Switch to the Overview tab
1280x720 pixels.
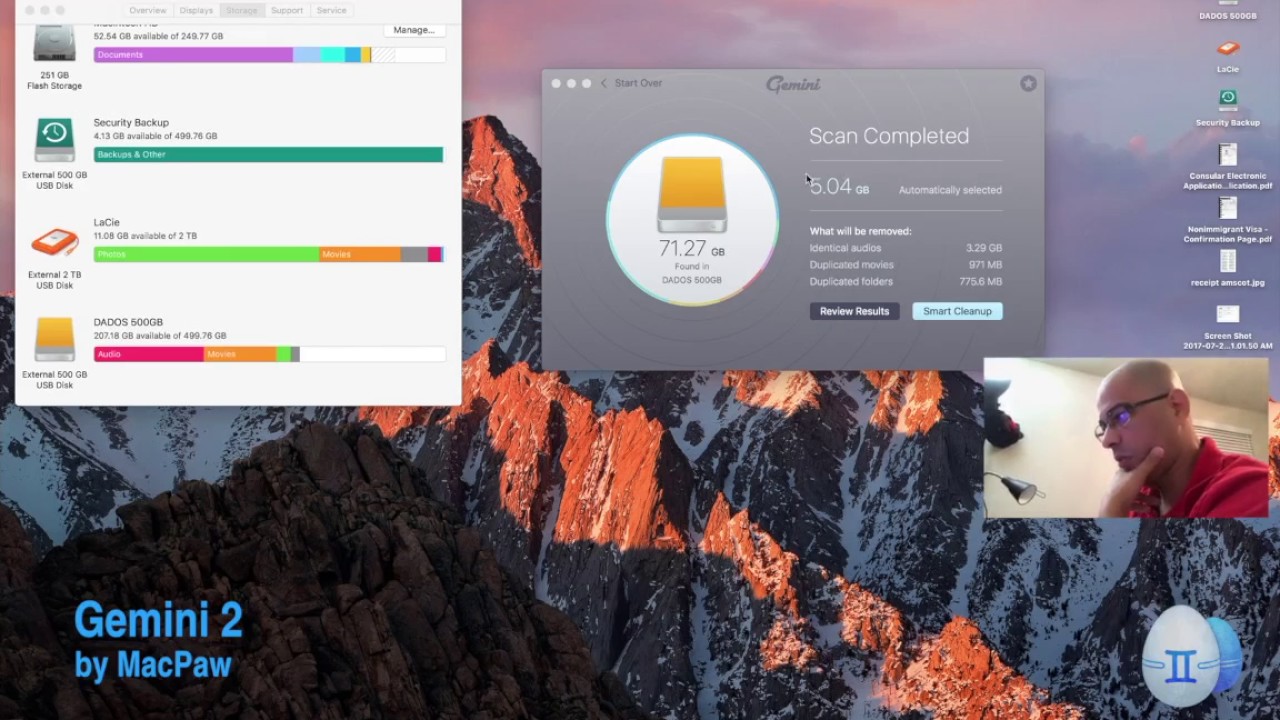(148, 10)
